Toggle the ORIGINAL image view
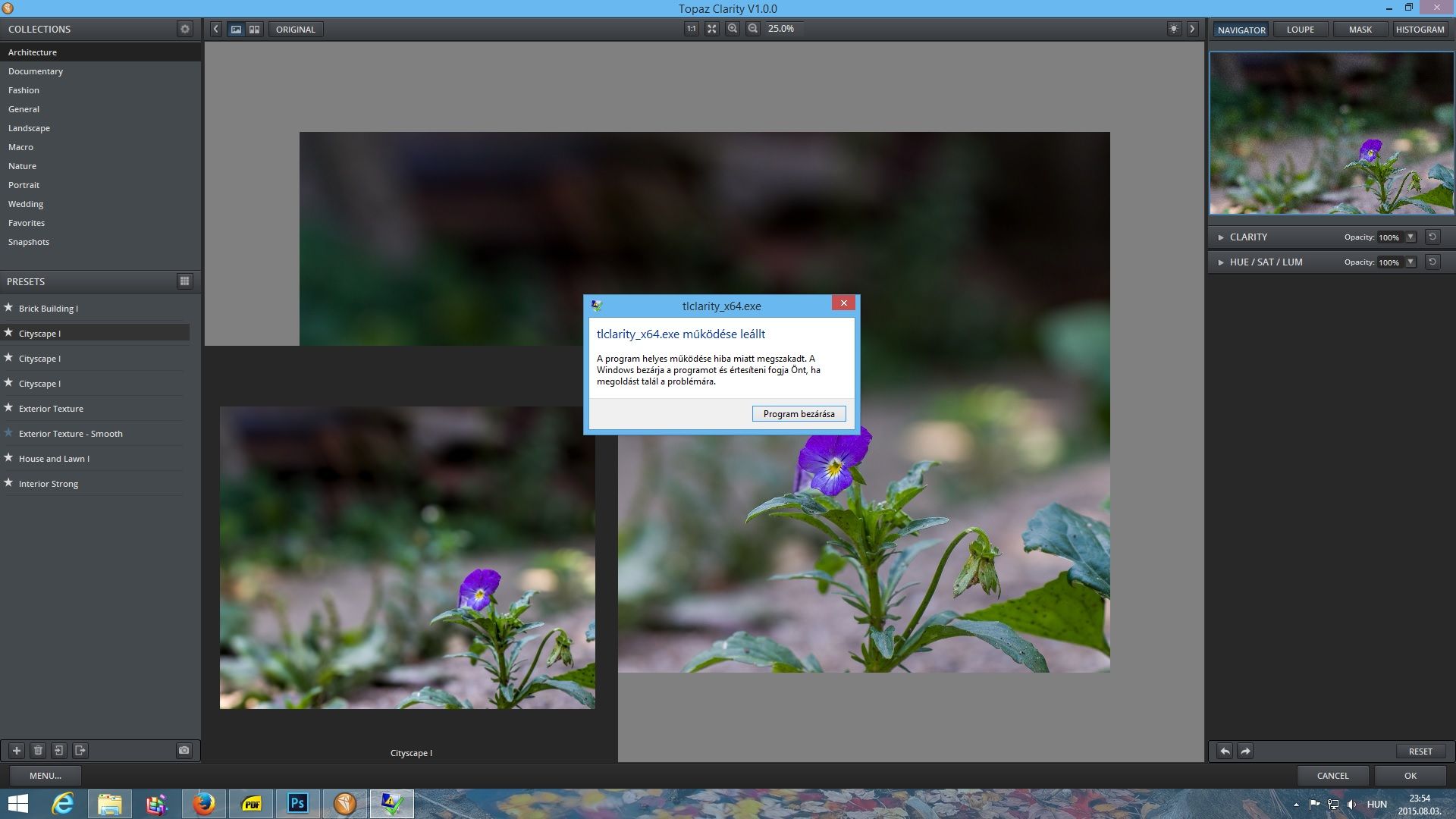1456x819 pixels. (x=295, y=30)
